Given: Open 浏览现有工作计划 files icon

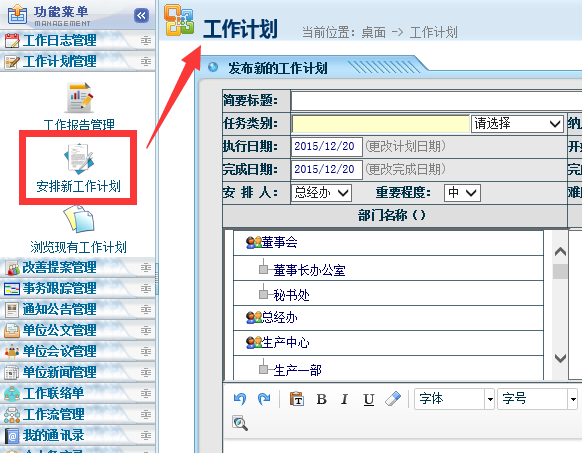Looking at the screenshot, I should 79,220.
